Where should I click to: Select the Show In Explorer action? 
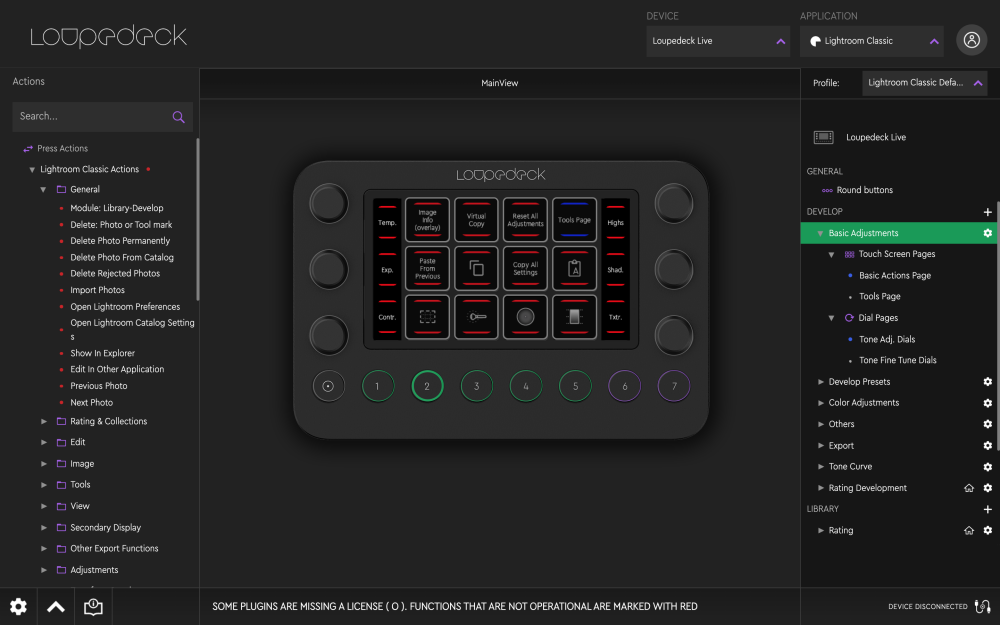pos(103,353)
